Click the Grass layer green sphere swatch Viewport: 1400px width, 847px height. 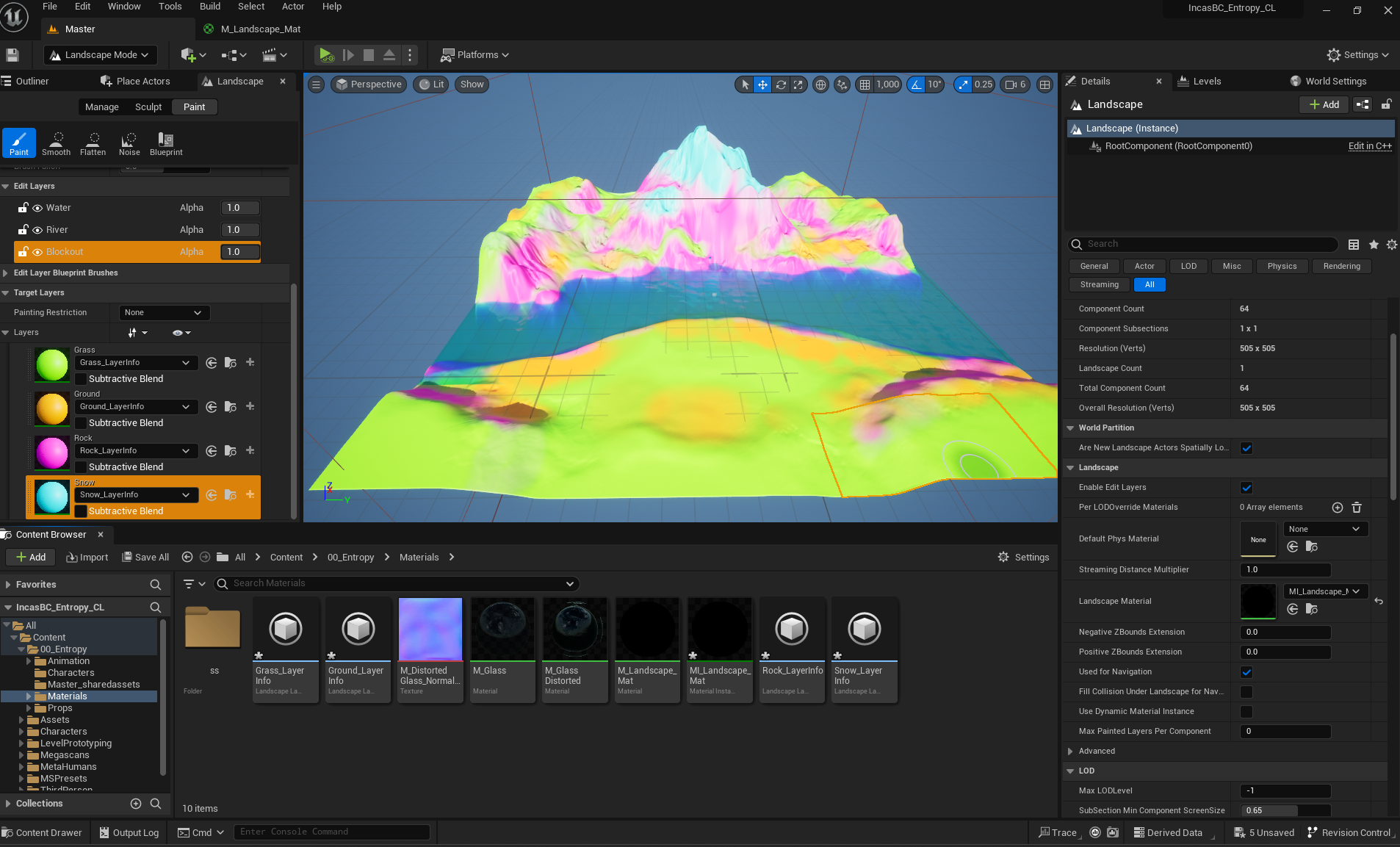click(x=52, y=365)
